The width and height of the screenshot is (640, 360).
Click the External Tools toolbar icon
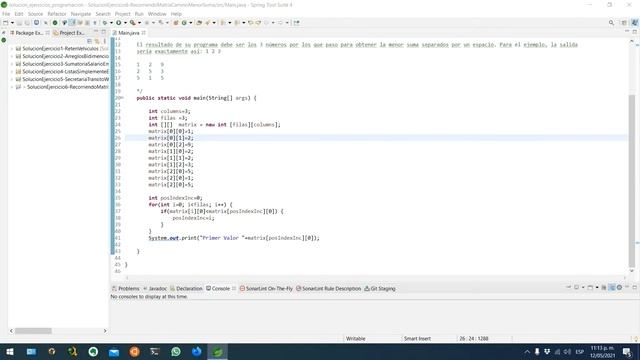click(133, 23)
